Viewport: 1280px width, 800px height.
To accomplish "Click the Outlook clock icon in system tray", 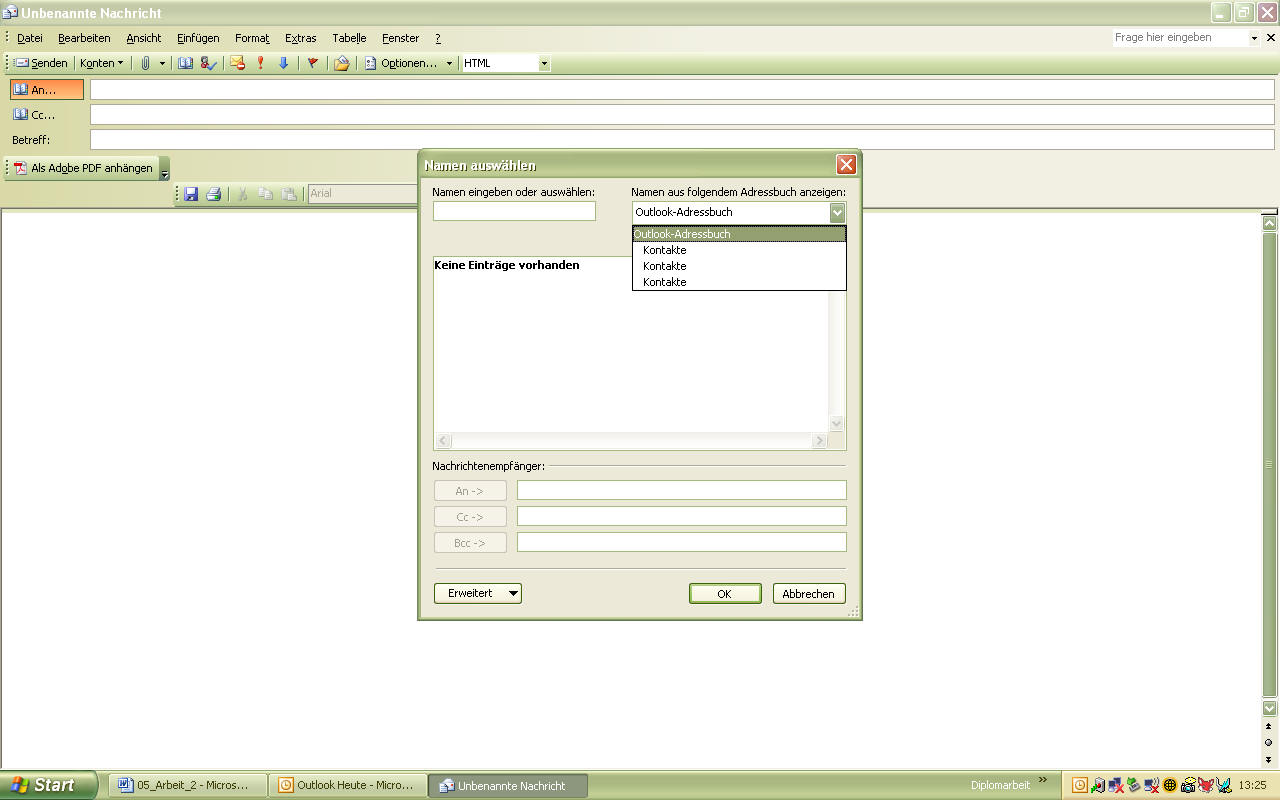I will (1079, 785).
